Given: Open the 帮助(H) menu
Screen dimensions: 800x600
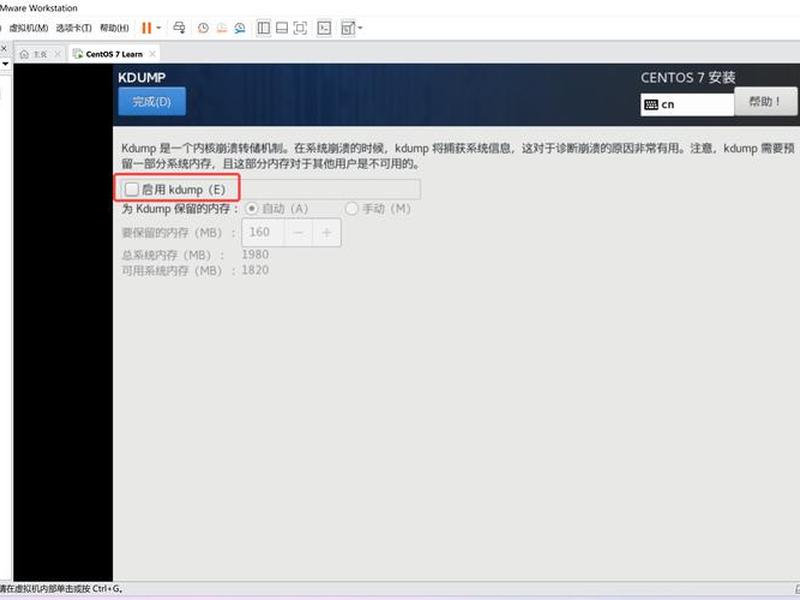Looking at the screenshot, I should 114,28.
